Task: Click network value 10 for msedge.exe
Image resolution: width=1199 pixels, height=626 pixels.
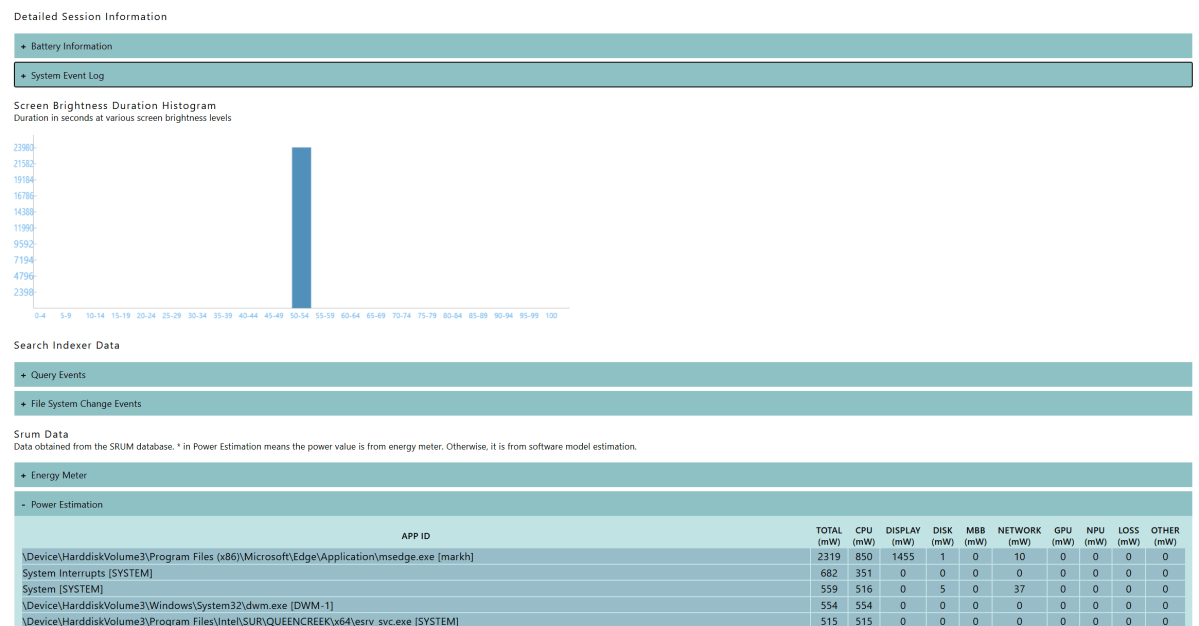Action: [1019, 556]
